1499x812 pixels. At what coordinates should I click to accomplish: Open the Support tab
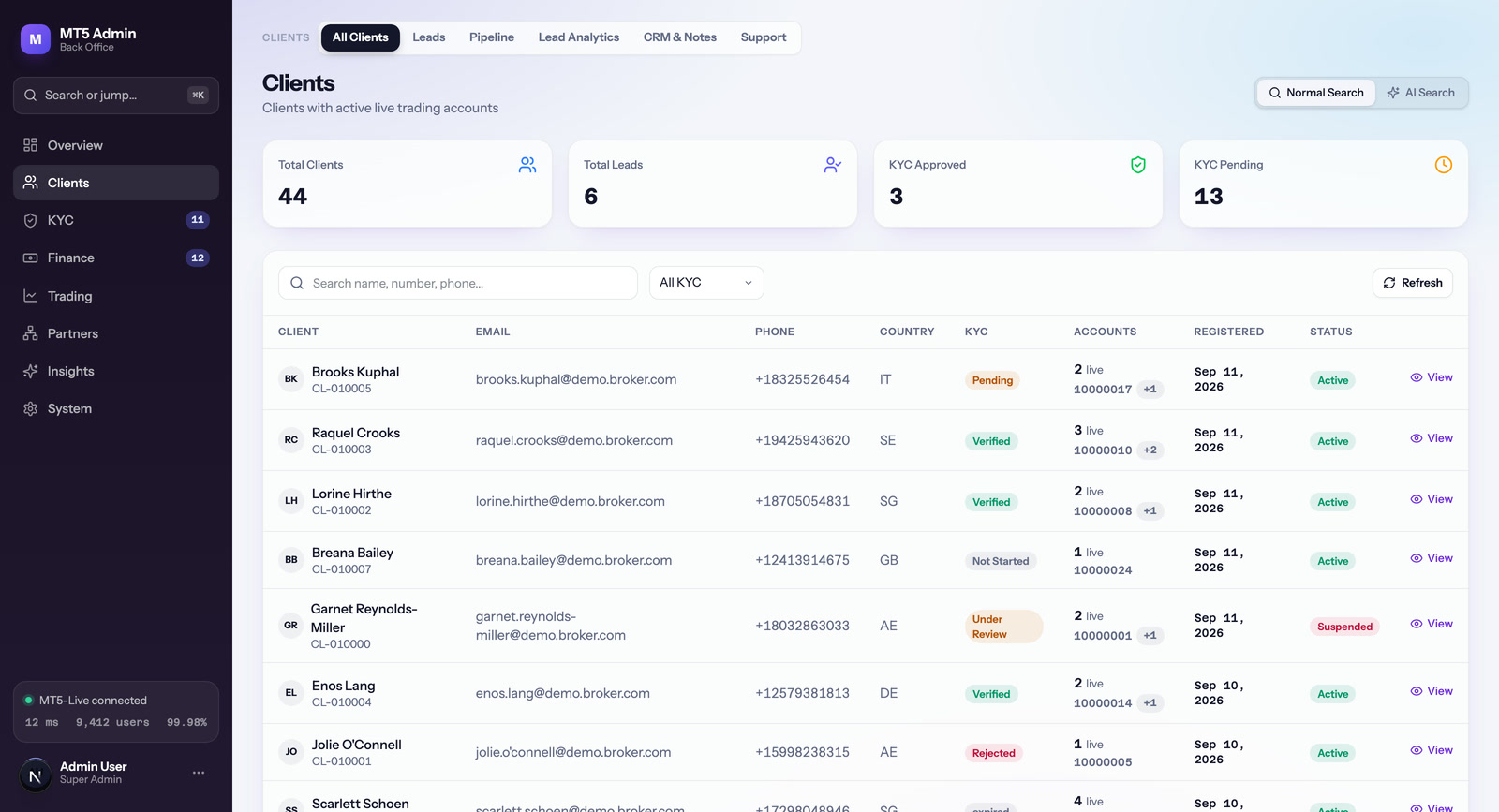(764, 37)
